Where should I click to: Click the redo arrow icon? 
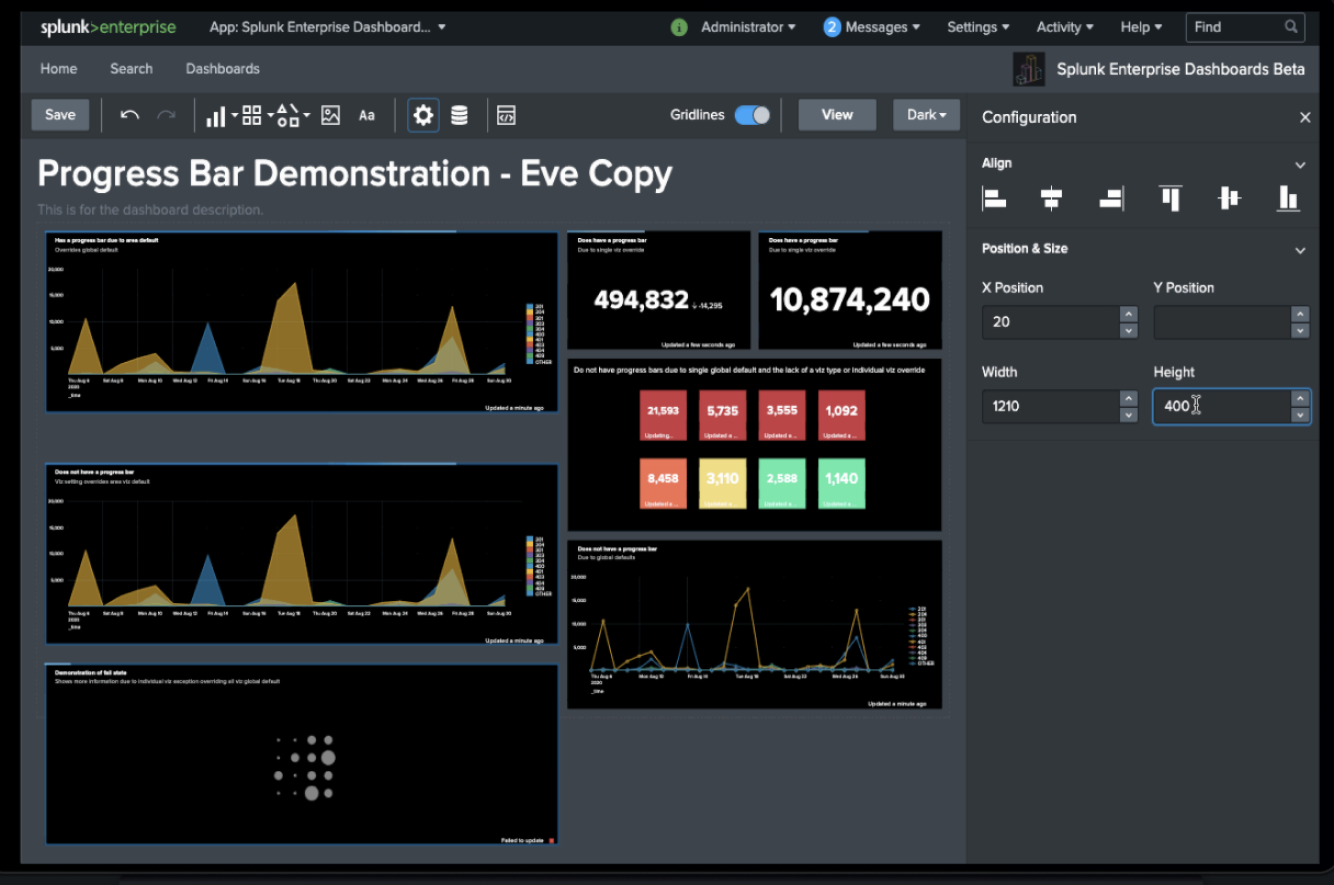[166, 115]
